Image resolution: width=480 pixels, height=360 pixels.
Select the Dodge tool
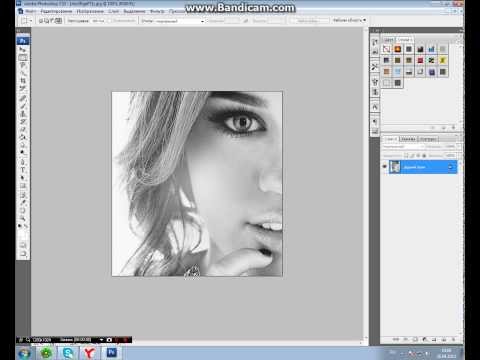[x=23, y=152]
